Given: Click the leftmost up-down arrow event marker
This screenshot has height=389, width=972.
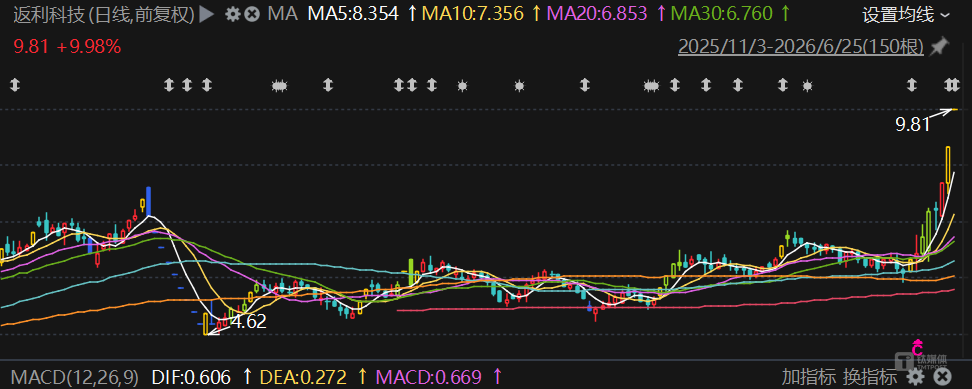Looking at the screenshot, I should [15, 85].
